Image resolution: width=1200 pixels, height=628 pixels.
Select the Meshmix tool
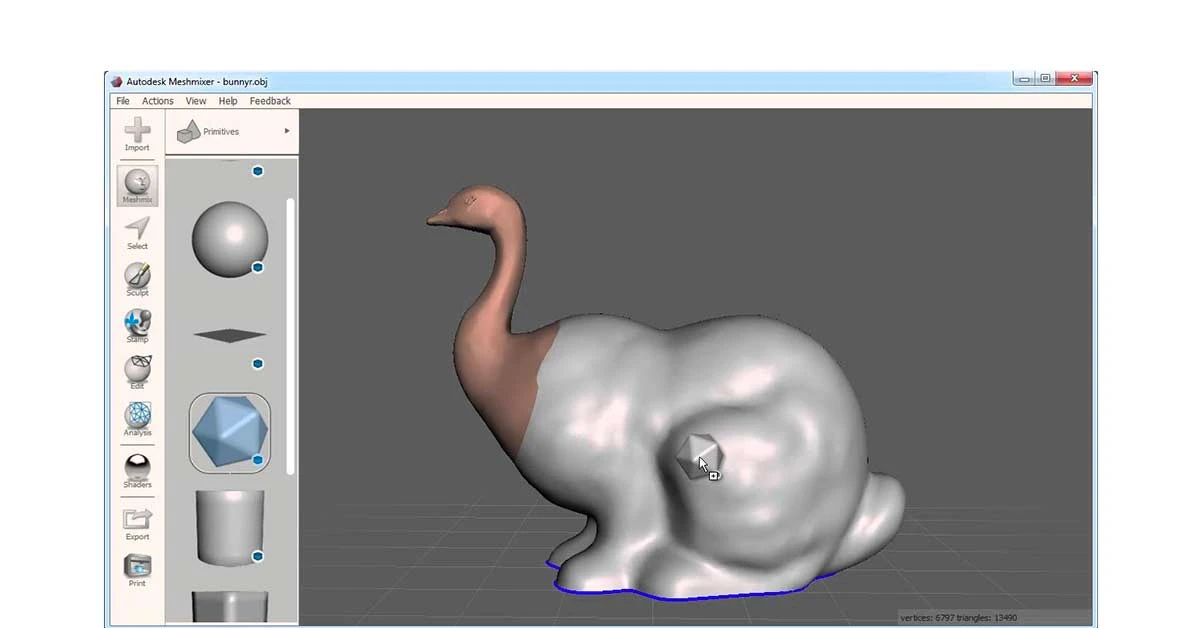137,186
